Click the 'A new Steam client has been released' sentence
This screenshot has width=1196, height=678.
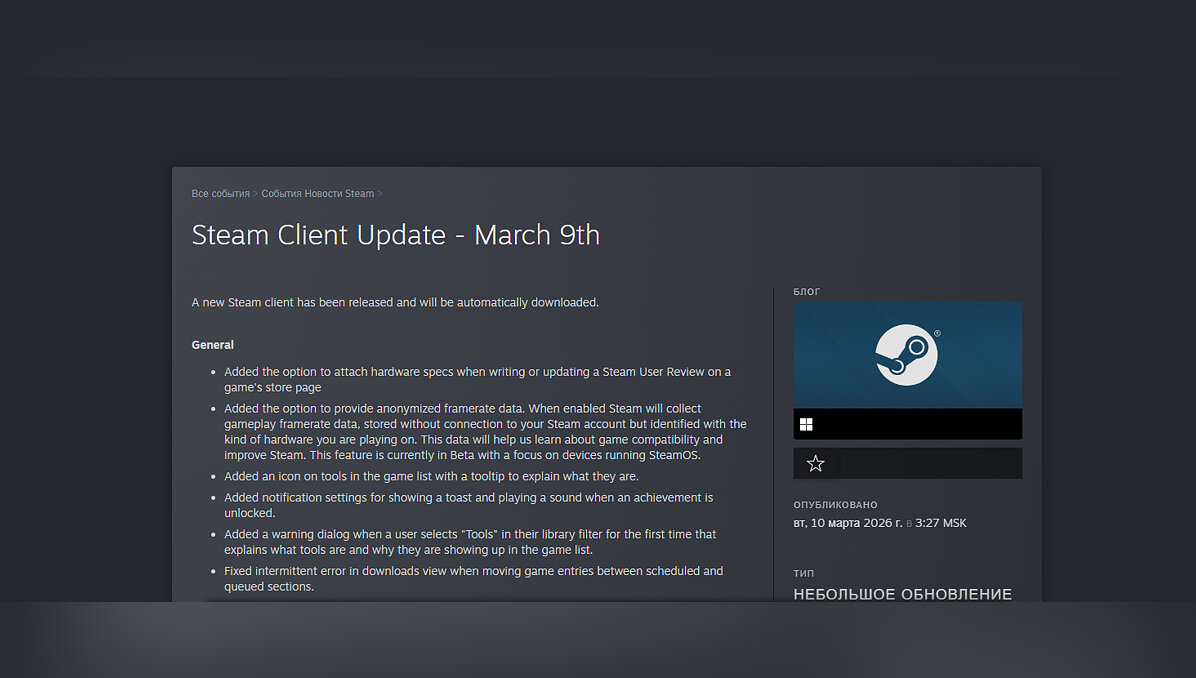click(x=395, y=303)
